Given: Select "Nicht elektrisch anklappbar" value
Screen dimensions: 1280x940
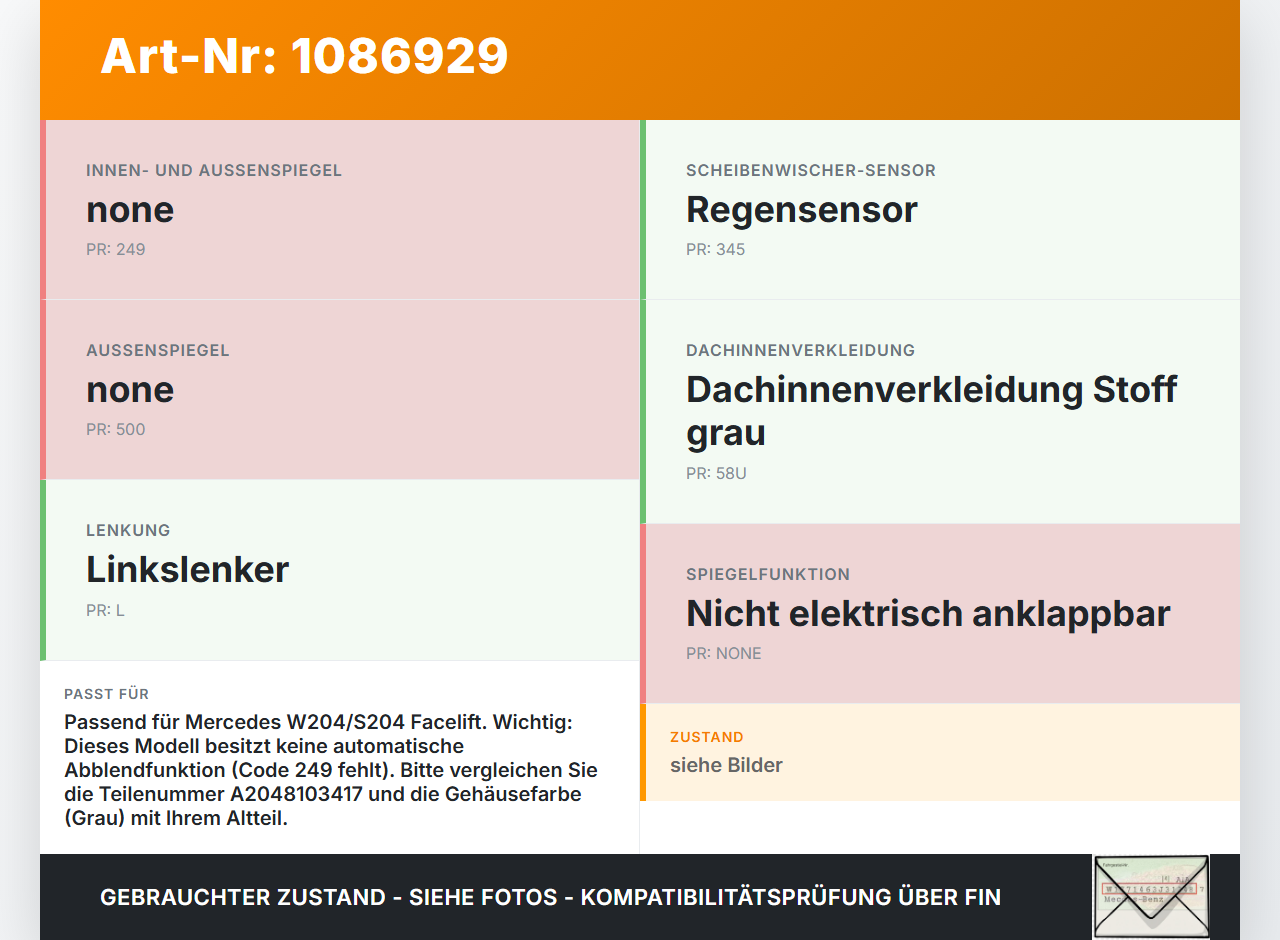Looking at the screenshot, I should pyautogui.click(x=928, y=614).
